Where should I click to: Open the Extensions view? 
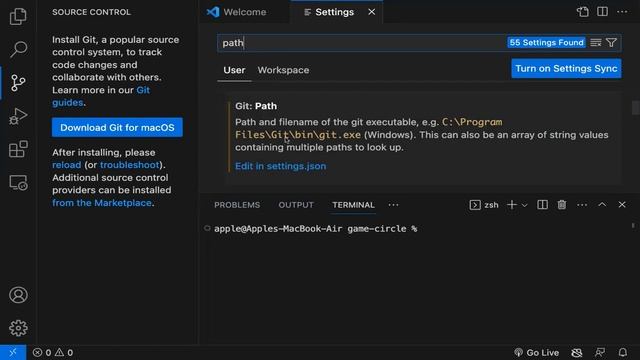click(18, 149)
